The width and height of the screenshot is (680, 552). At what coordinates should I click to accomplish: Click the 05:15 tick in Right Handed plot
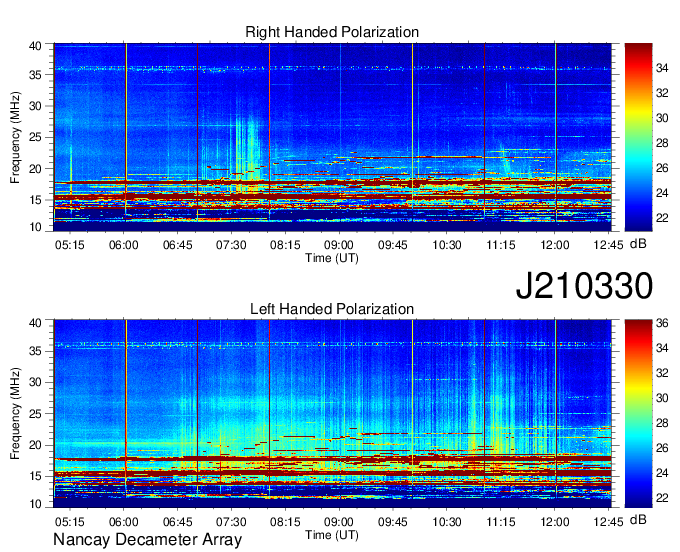69,245
